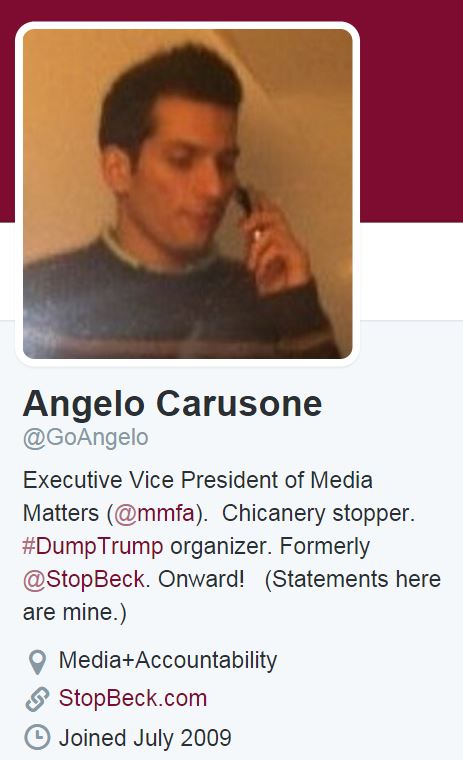Click the chain link icon
The height and width of the screenshot is (760, 463).
37,699
